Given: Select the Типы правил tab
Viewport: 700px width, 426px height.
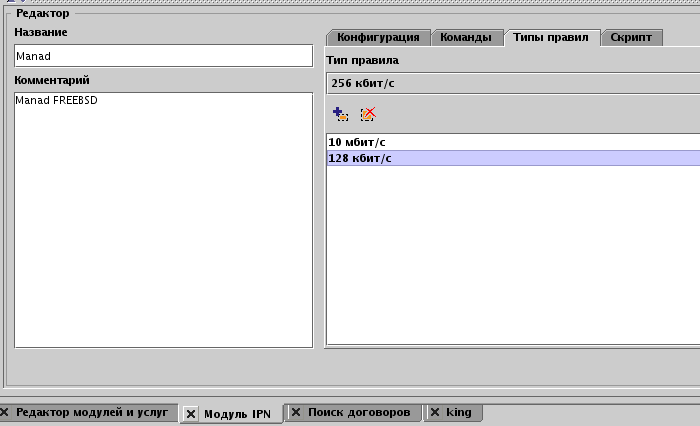Looking at the screenshot, I should pyautogui.click(x=552, y=38).
